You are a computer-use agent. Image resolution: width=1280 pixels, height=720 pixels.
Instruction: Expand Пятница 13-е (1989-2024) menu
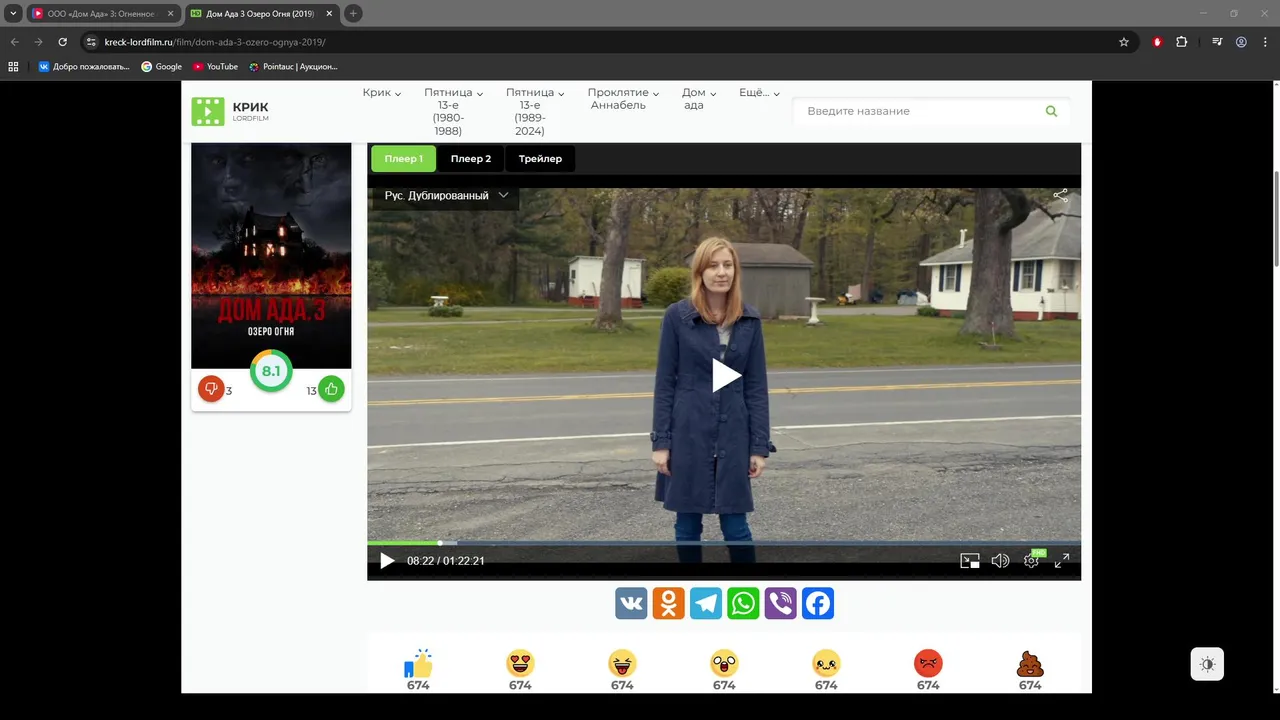coord(535,111)
